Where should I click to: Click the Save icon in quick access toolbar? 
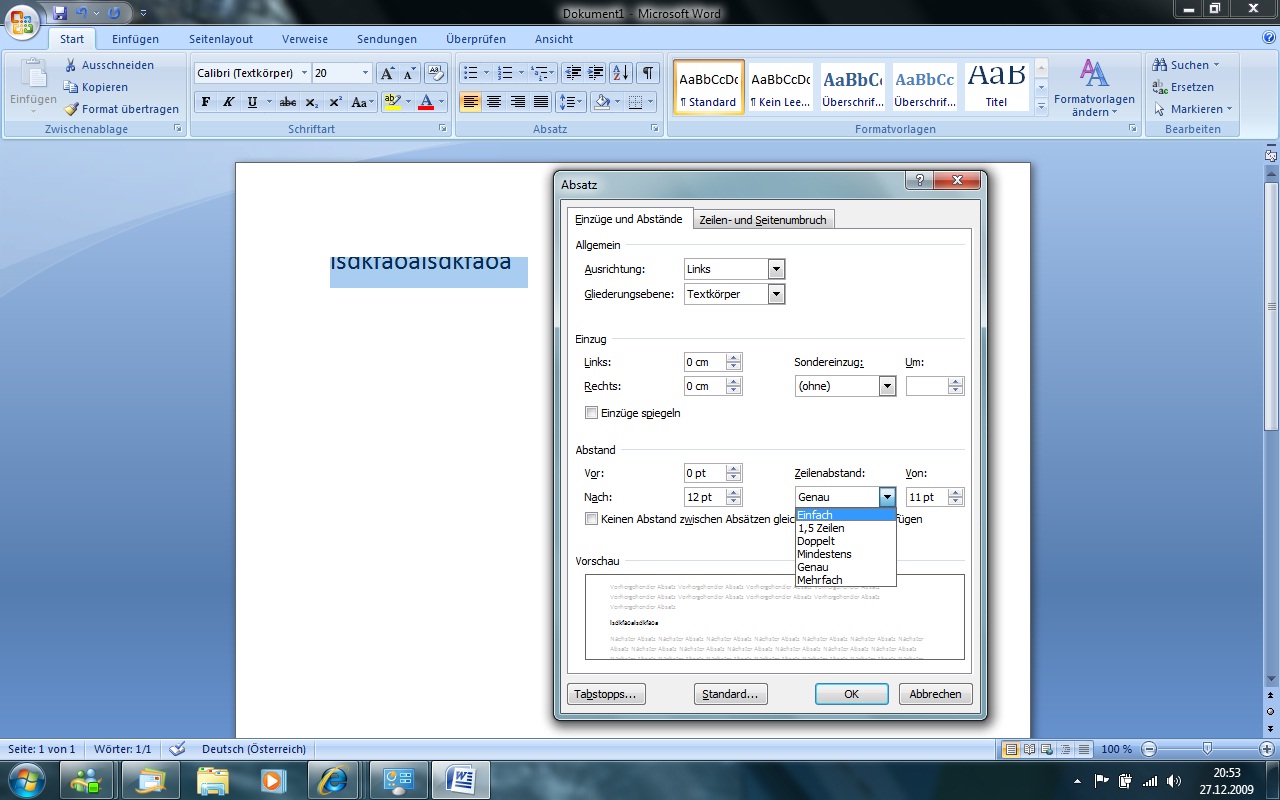(60, 13)
